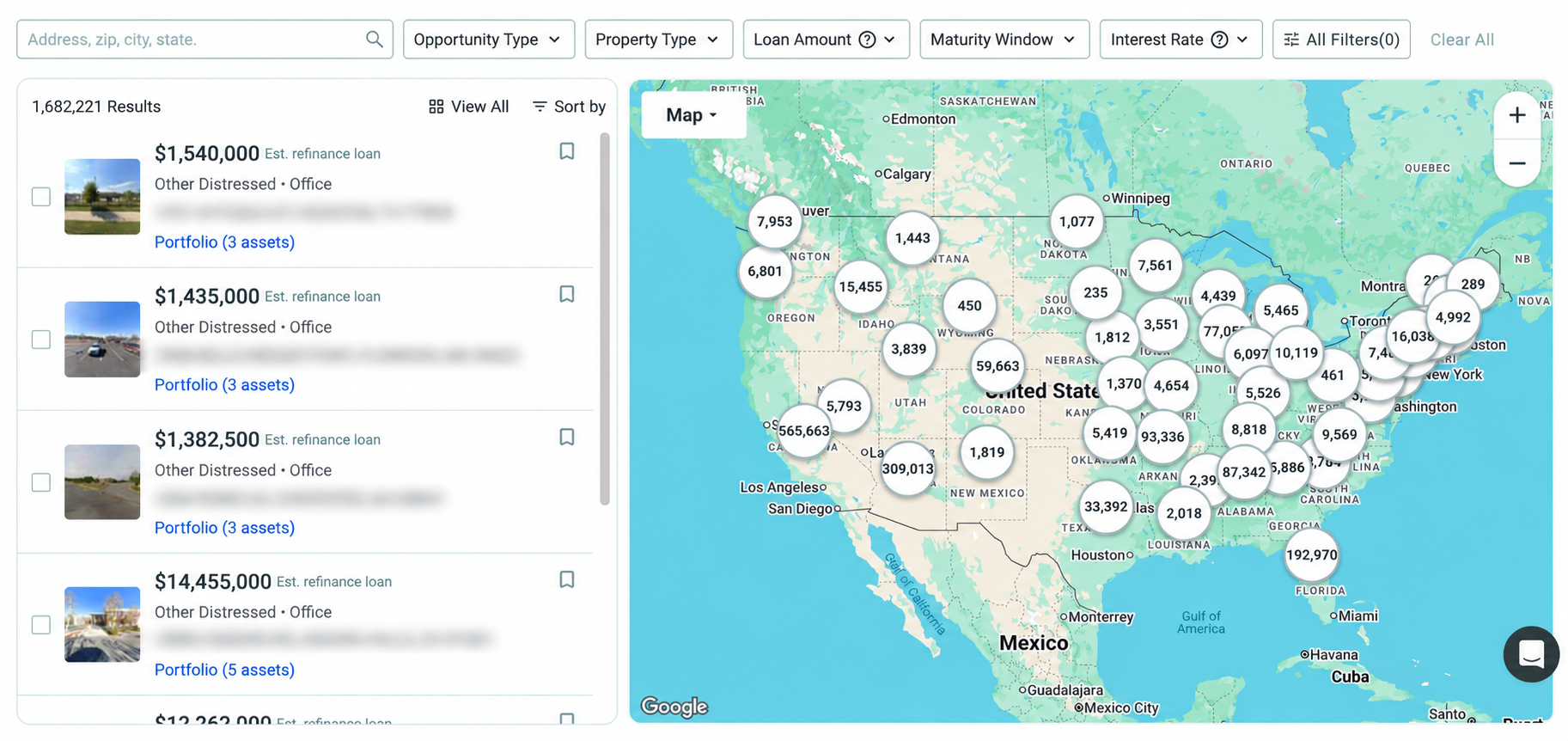The image size is (1568, 741).
Task: Select checkbox for $1,435,000 listing
Action: coord(41,340)
